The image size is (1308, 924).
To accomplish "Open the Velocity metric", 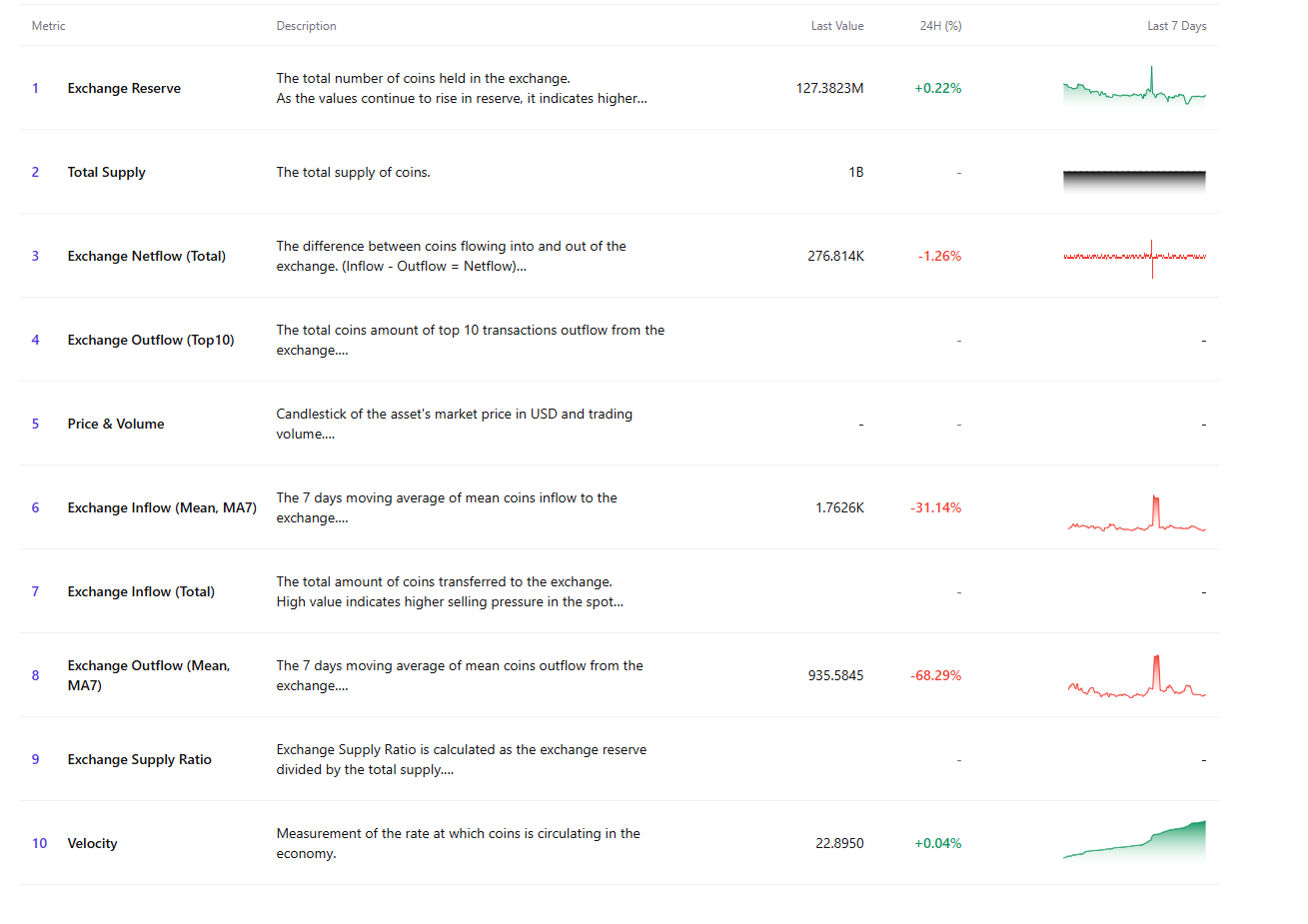I will pos(92,843).
